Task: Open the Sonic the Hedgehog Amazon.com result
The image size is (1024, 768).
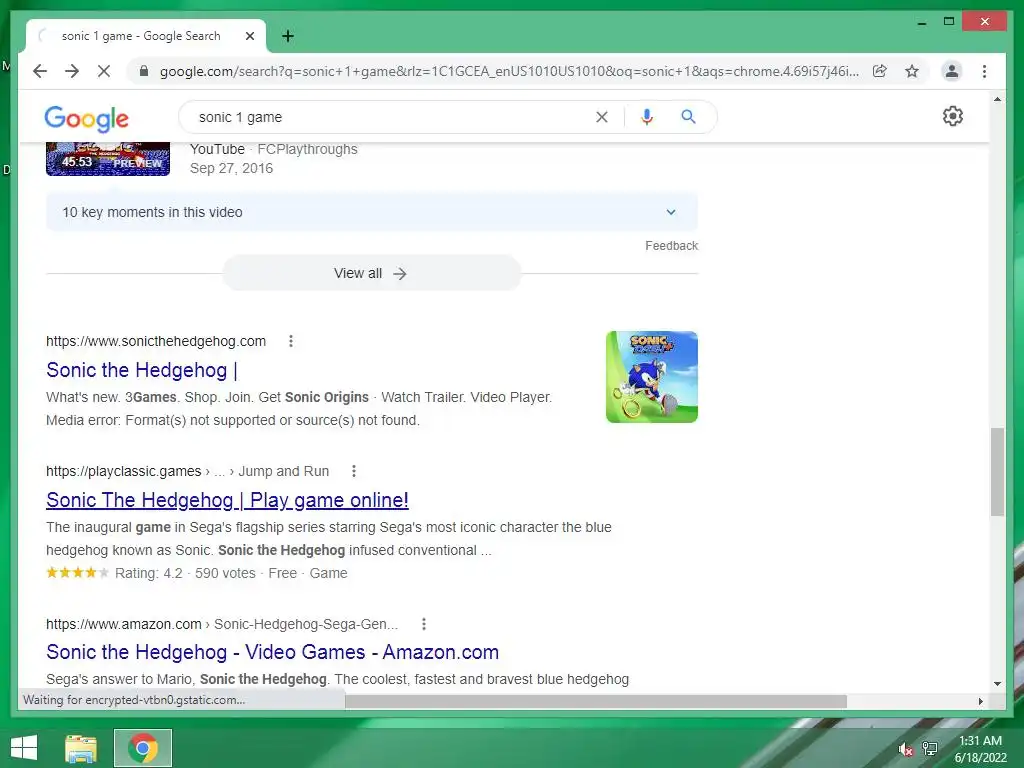Action: tap(272, 652)
